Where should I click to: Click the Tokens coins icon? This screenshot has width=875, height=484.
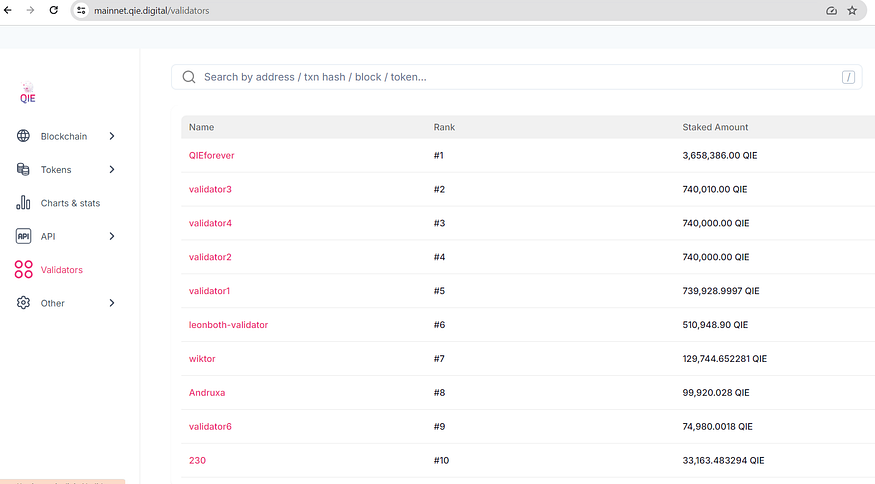coord(23,169)
